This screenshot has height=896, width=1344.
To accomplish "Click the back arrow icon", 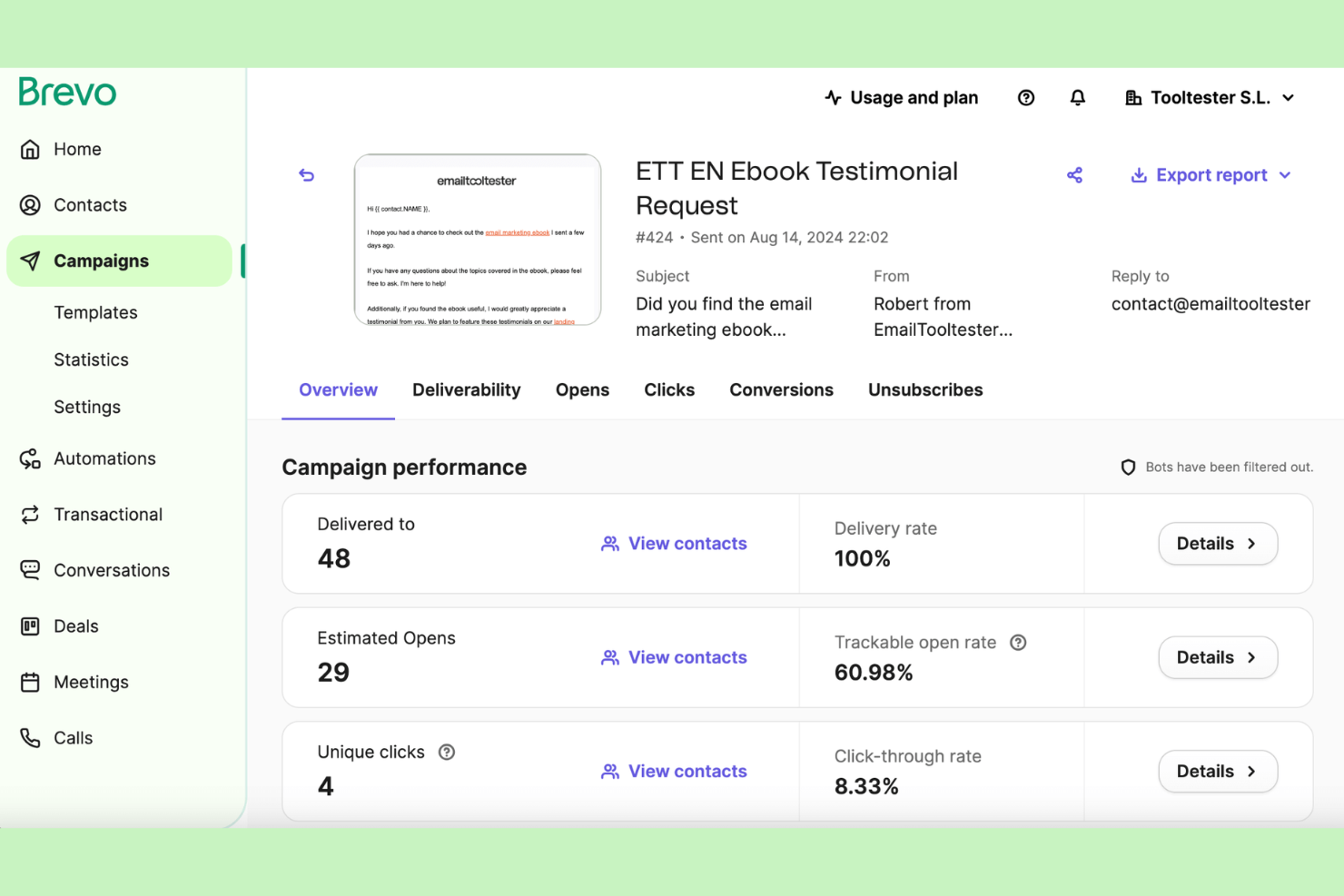I will (307, 175).
